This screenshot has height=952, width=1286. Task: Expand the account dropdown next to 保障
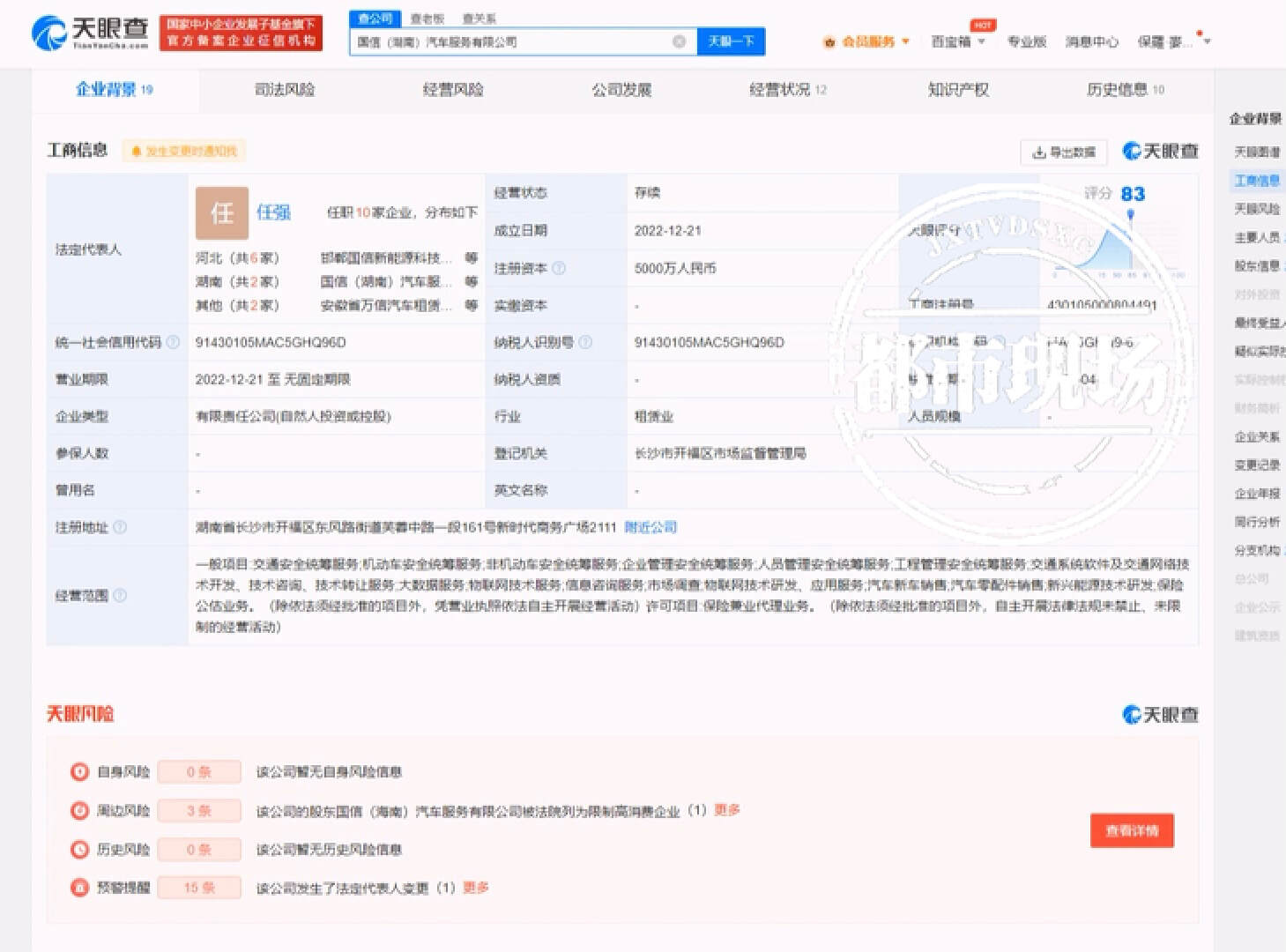click(x=1206, y=41)
